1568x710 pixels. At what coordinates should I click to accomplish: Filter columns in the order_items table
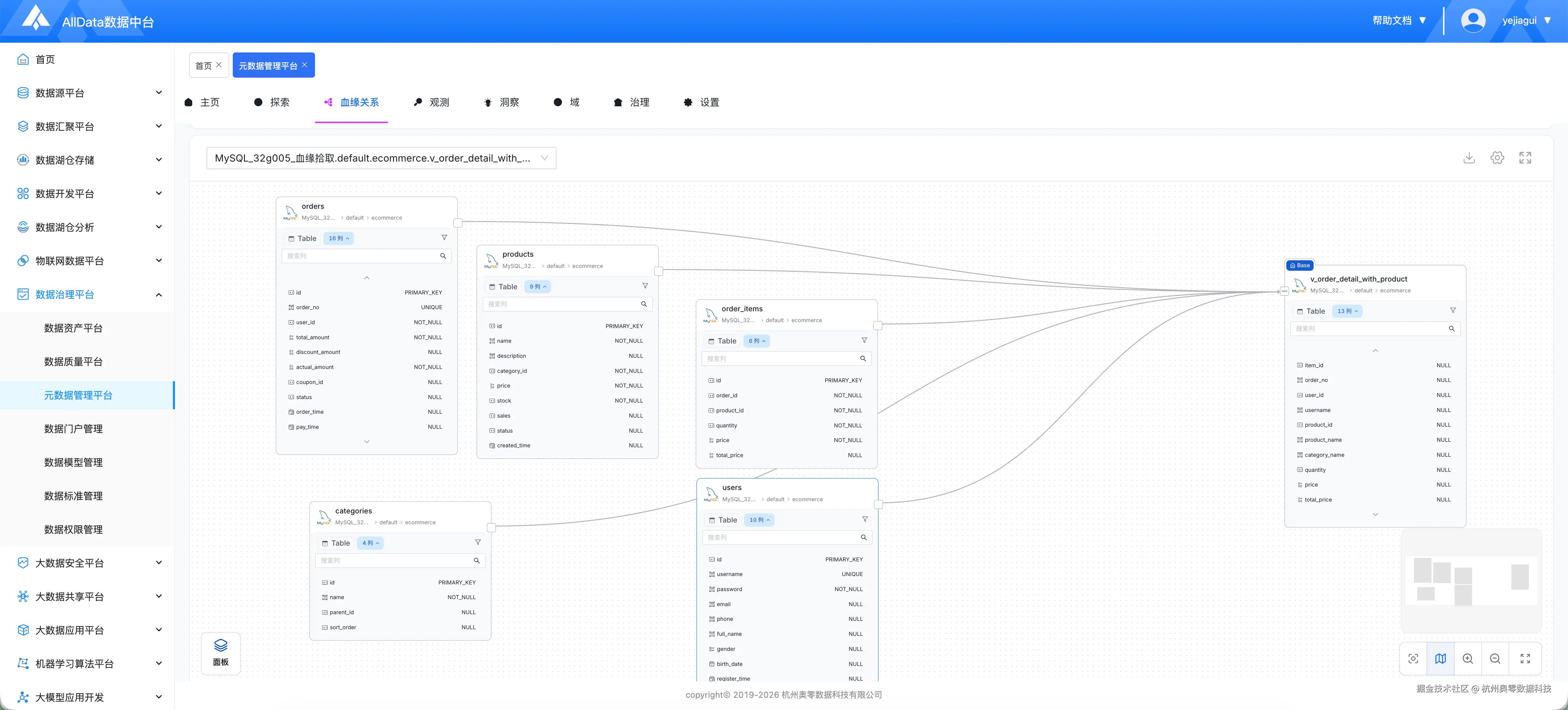[x=864, y=340]
